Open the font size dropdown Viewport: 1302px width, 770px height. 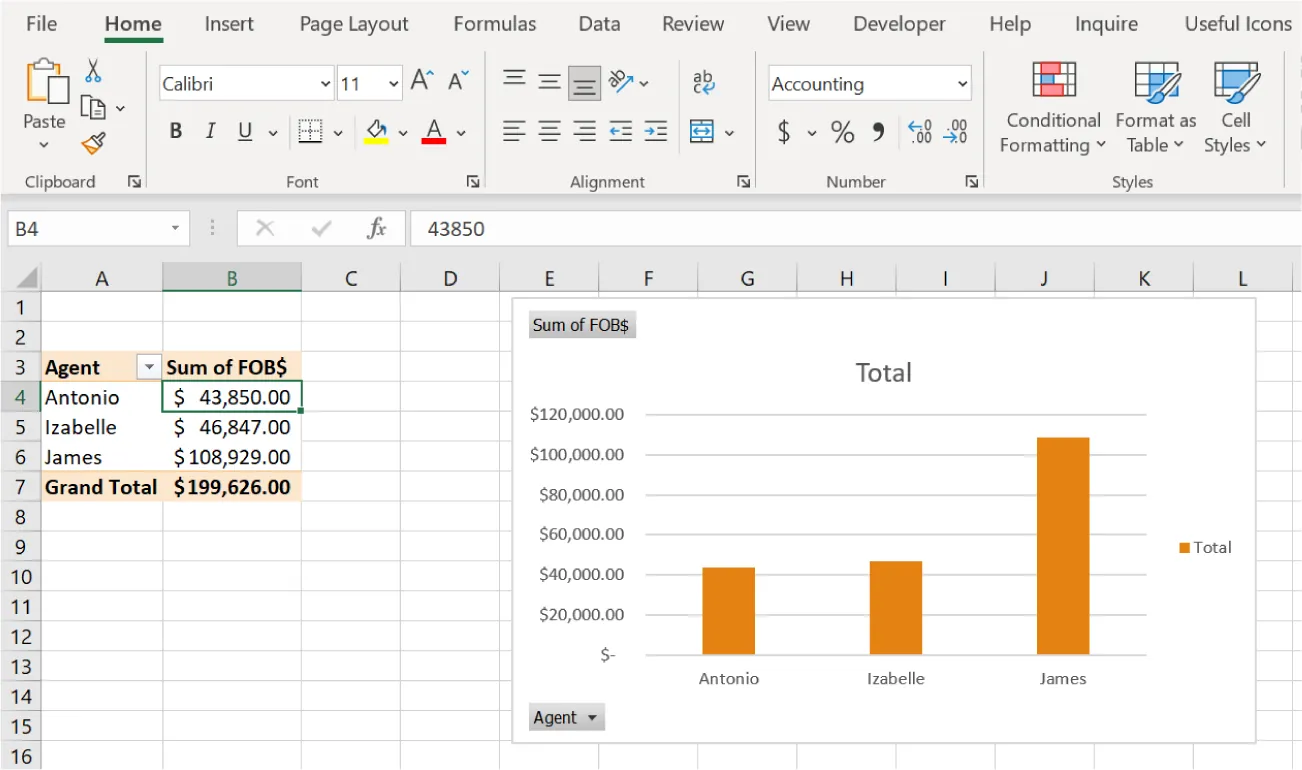[x=395, y=83]
